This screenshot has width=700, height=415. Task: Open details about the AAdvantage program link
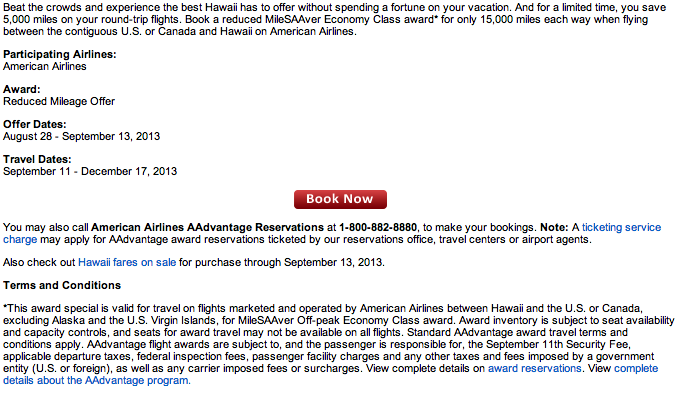(96, 381)
